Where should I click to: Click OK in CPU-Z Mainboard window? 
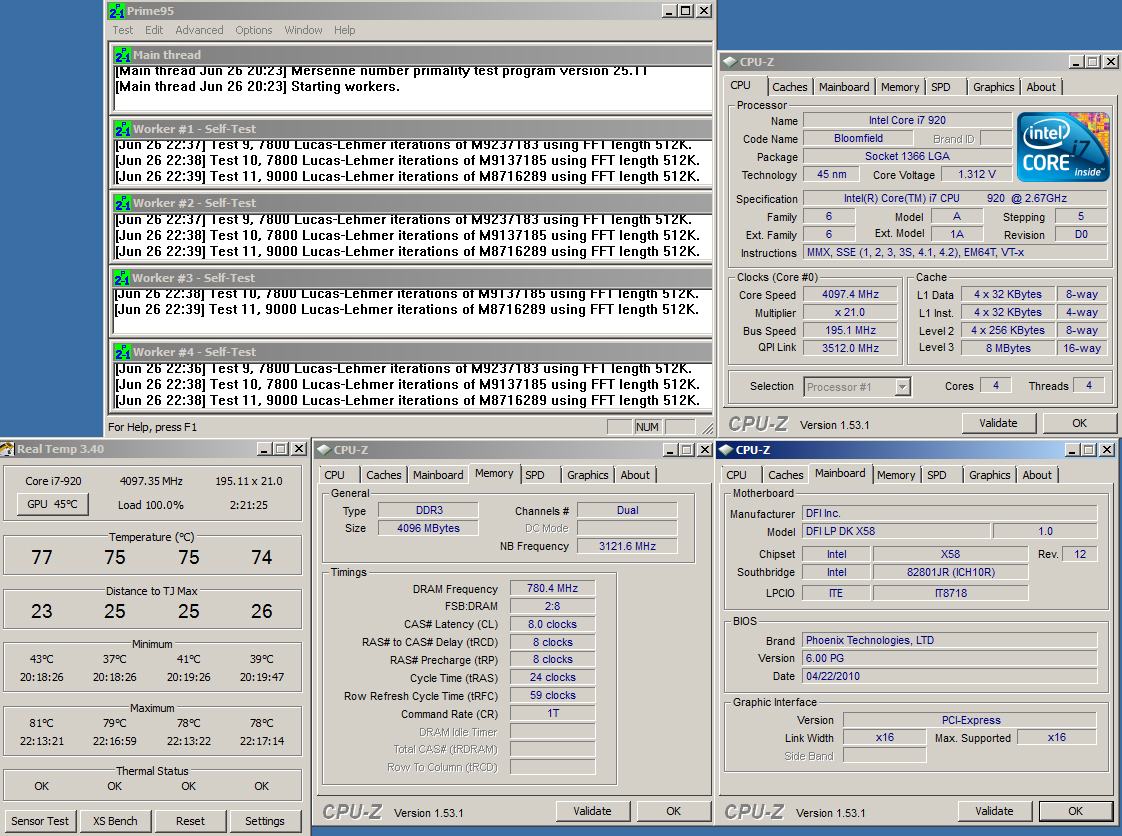point(1075,811)
